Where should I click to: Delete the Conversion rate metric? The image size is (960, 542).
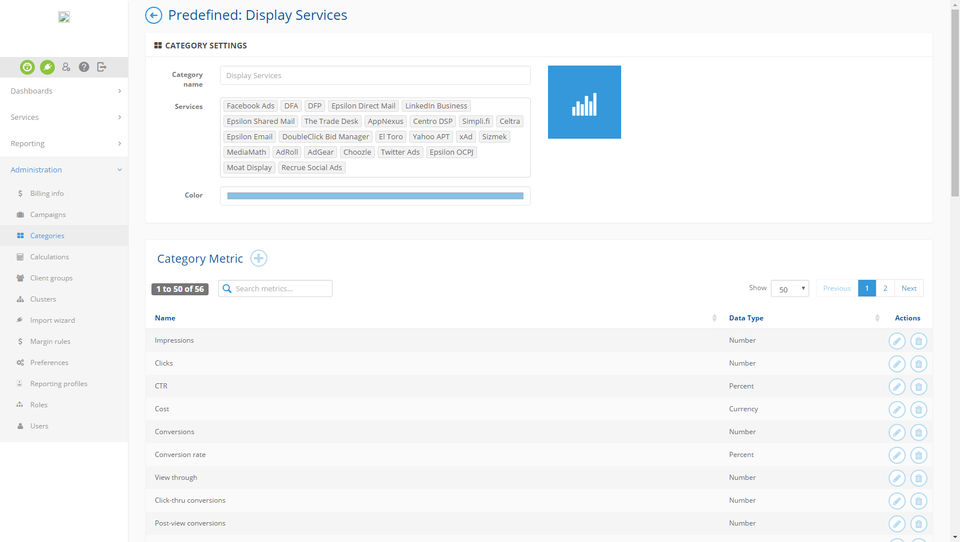click(918, 455)
